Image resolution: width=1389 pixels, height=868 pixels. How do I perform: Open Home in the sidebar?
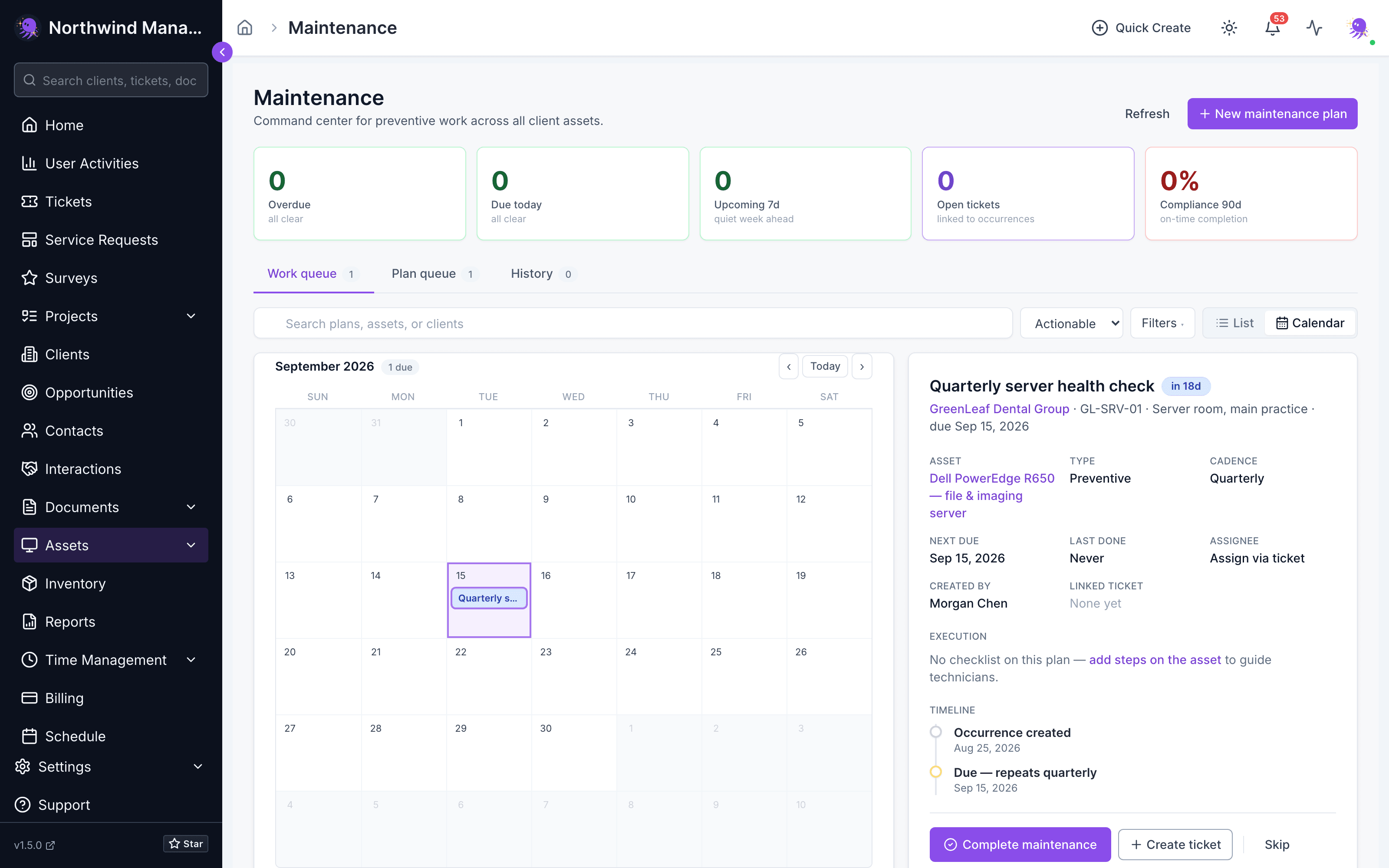click(111, 125)
